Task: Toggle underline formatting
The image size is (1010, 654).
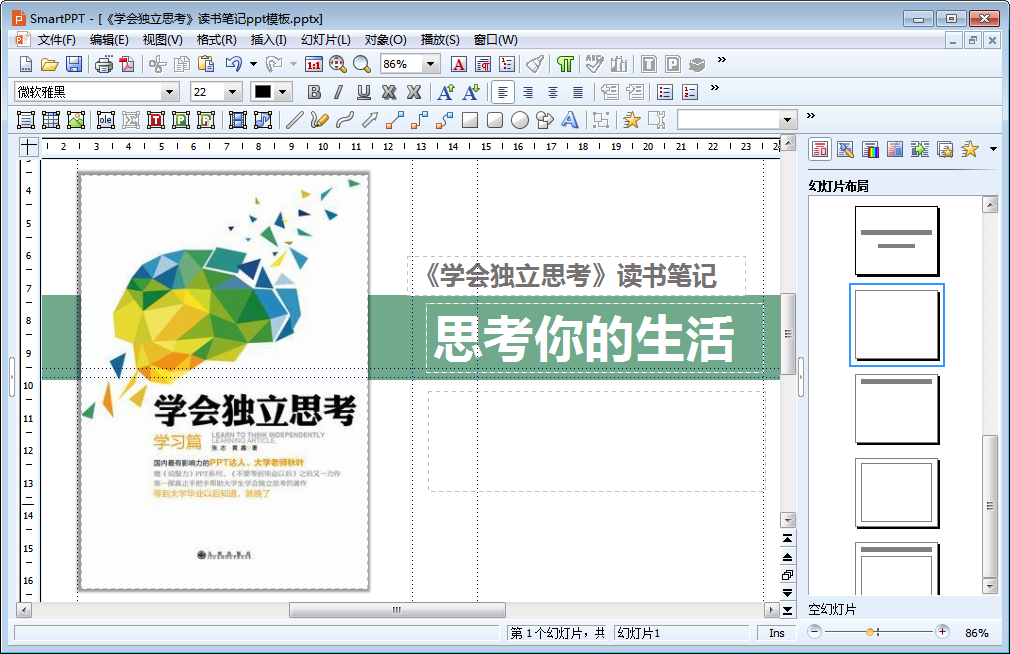Action: click(x=364, y=92)
